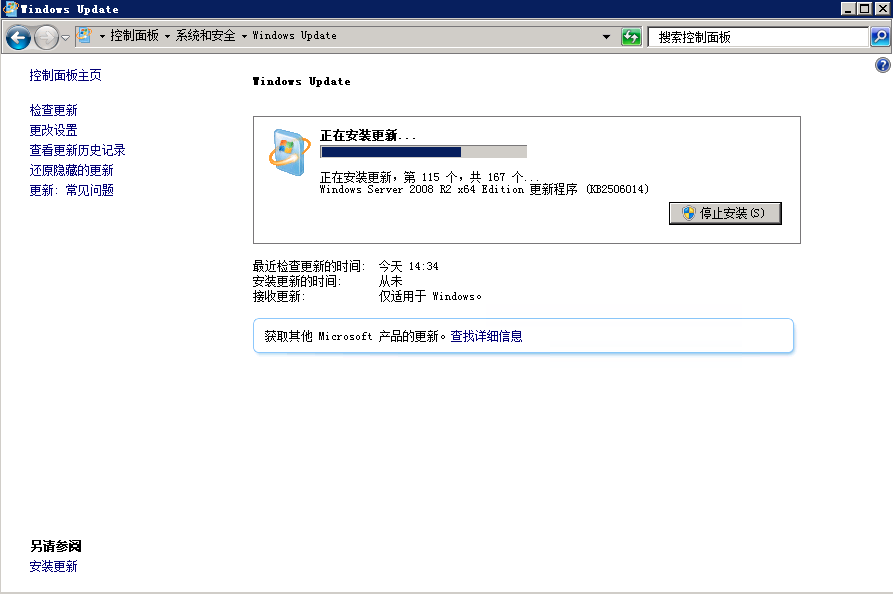Click 正在安装更新... heading
The height and width of the screenshot is (594, 893).
(x=368, y=136)
